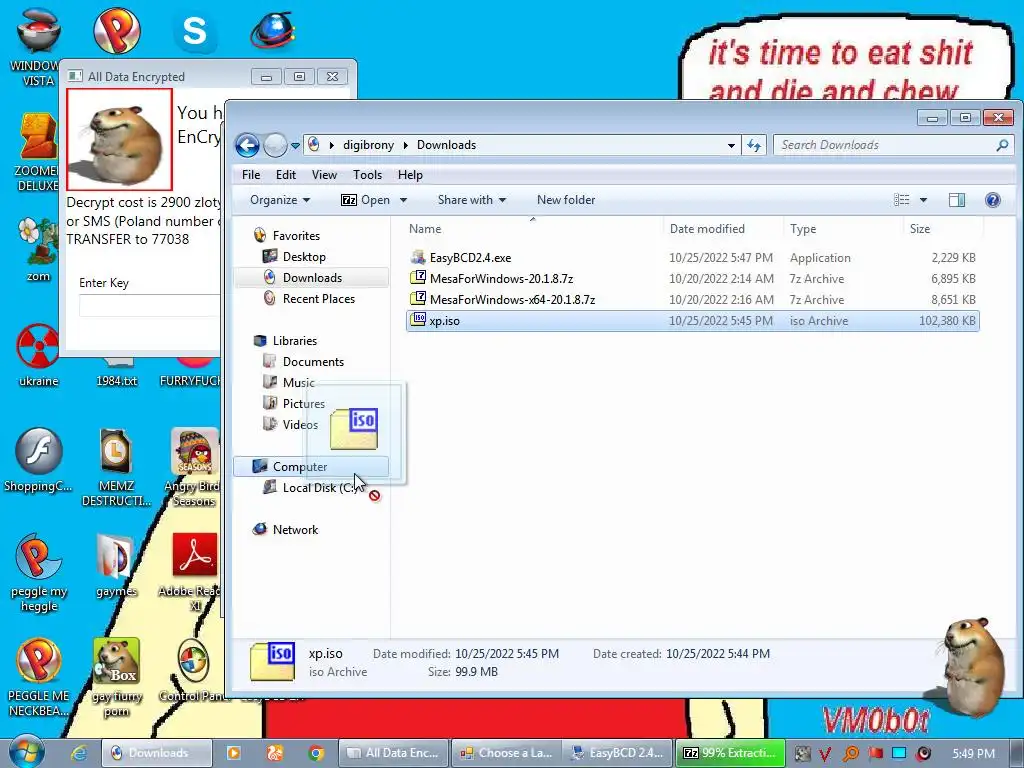Click the Change your view icon
Viewport: 1024px width, 768px height.
pyautogui.click(x=901, y=200)
